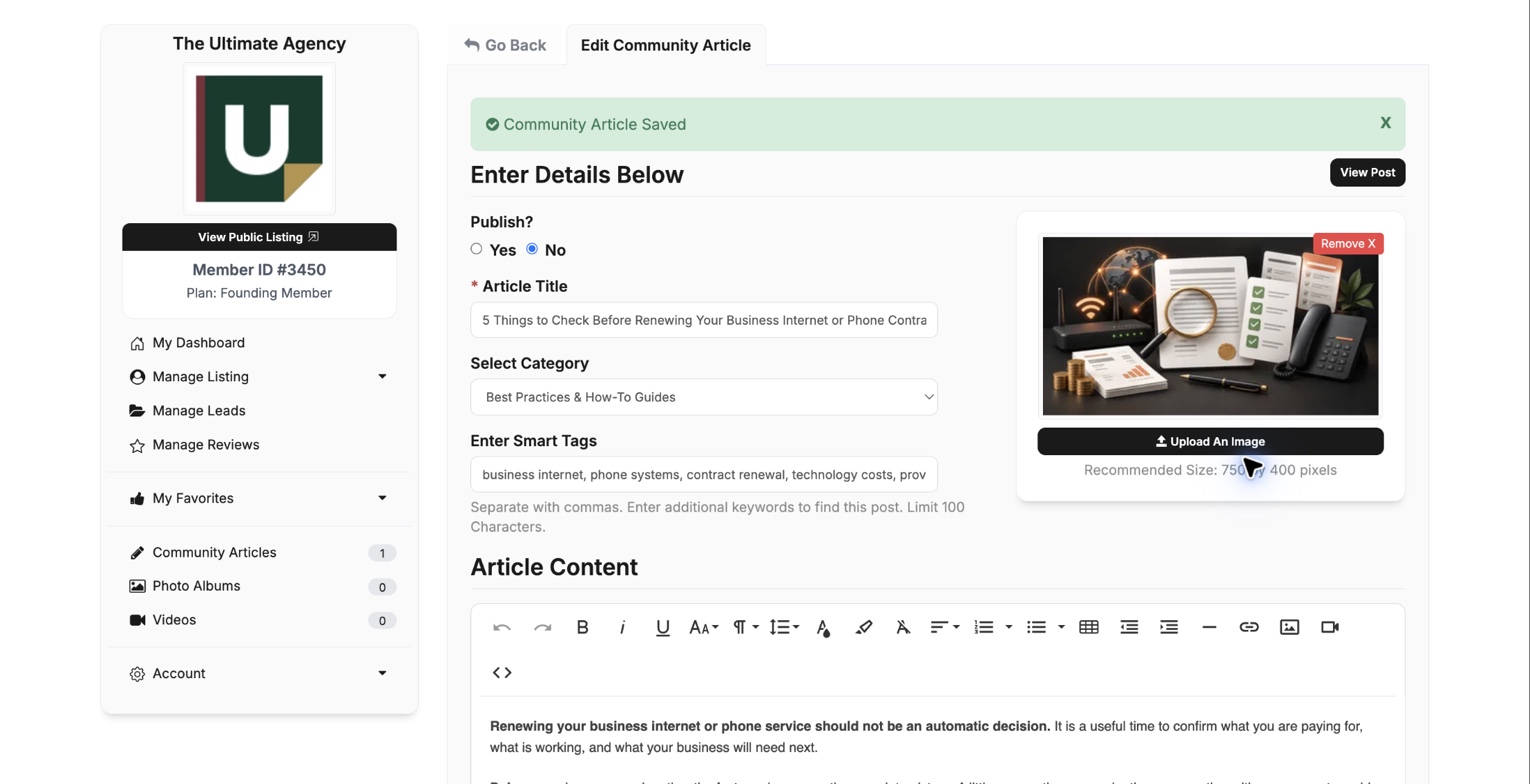This screenshot has width=1530, height=784.
Task: Click the Recommended Size hint text
Action: pyautogui.click(x=1211, y=470)
